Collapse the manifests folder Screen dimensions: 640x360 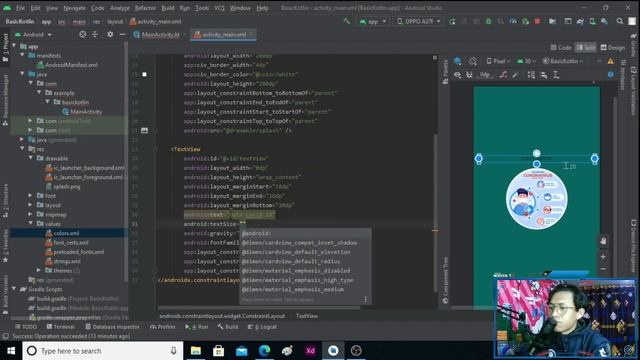click(22, 55)
